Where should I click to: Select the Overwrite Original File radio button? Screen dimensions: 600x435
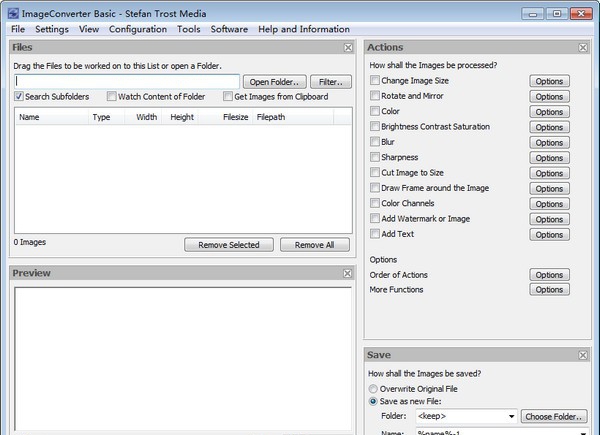click(375, 387)
